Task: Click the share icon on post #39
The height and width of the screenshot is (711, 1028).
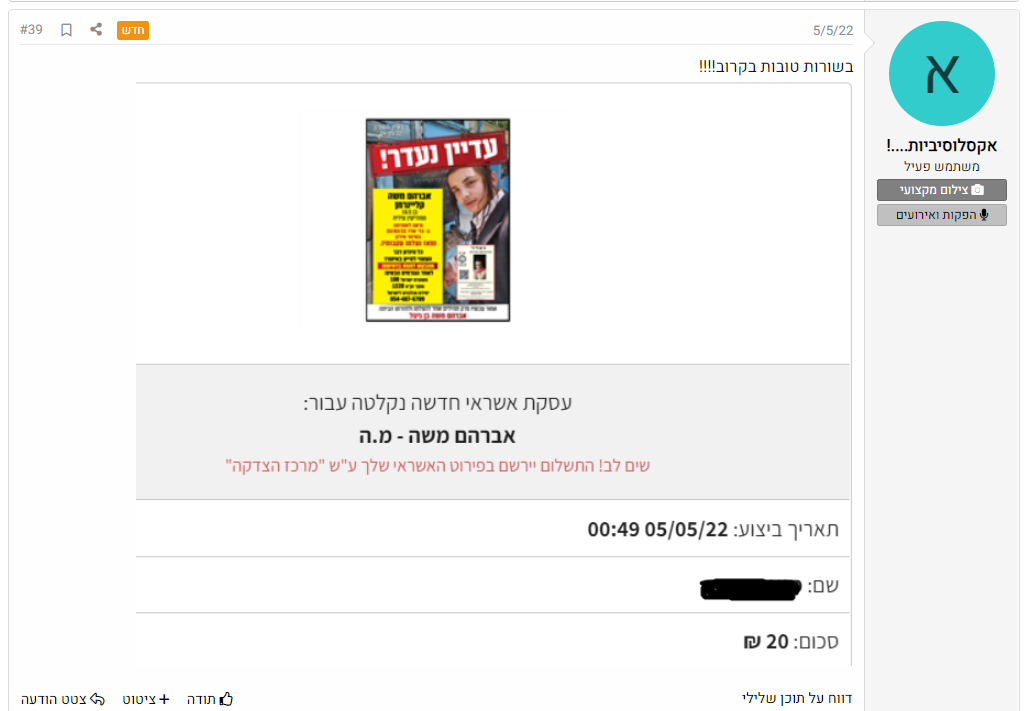Action: (96, 30)
